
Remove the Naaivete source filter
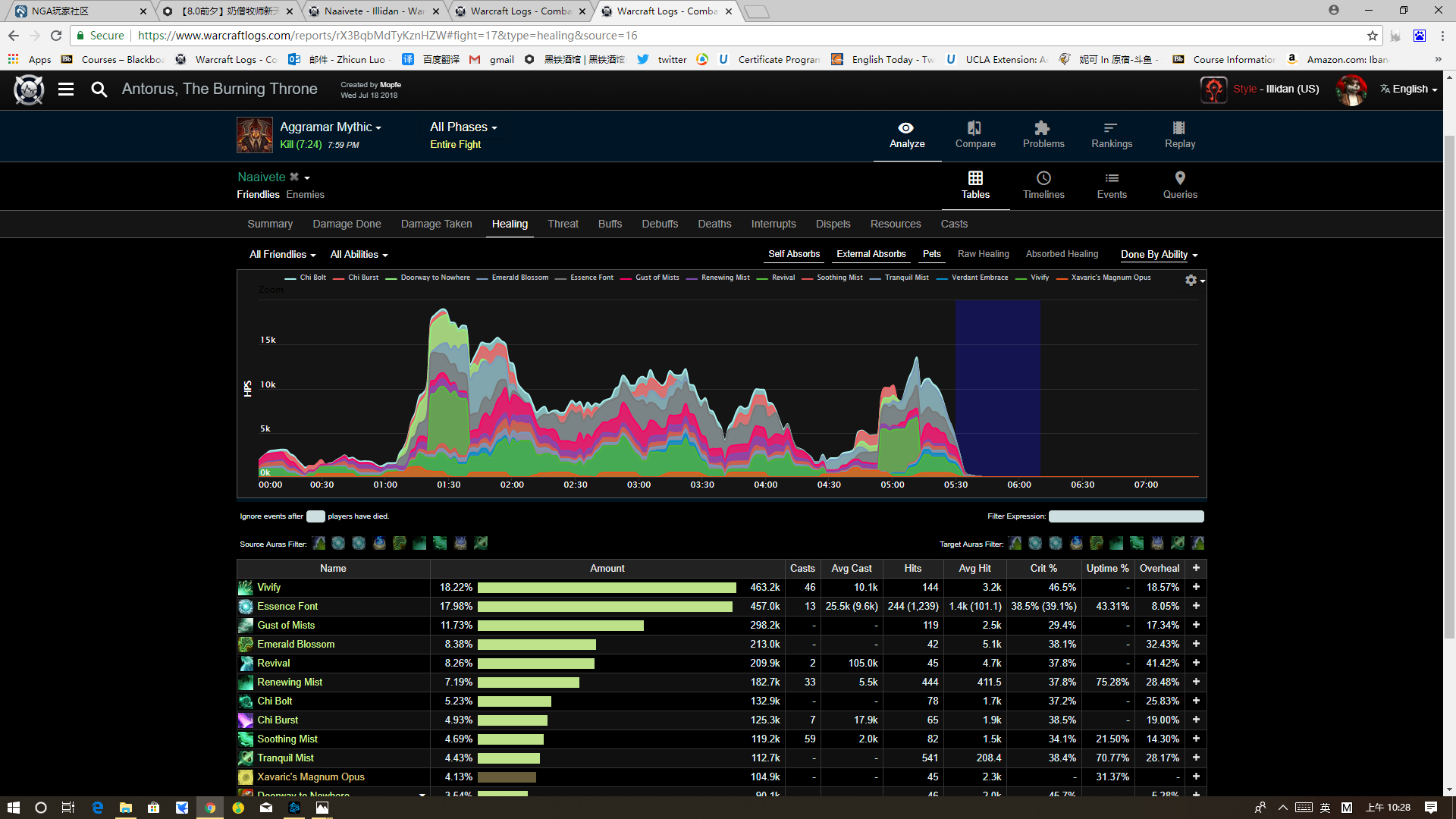click(x=294, y=177)
